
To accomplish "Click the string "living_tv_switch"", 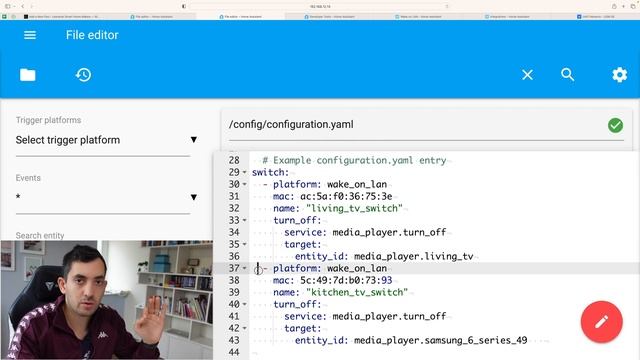I will click(x=354, y=208).
